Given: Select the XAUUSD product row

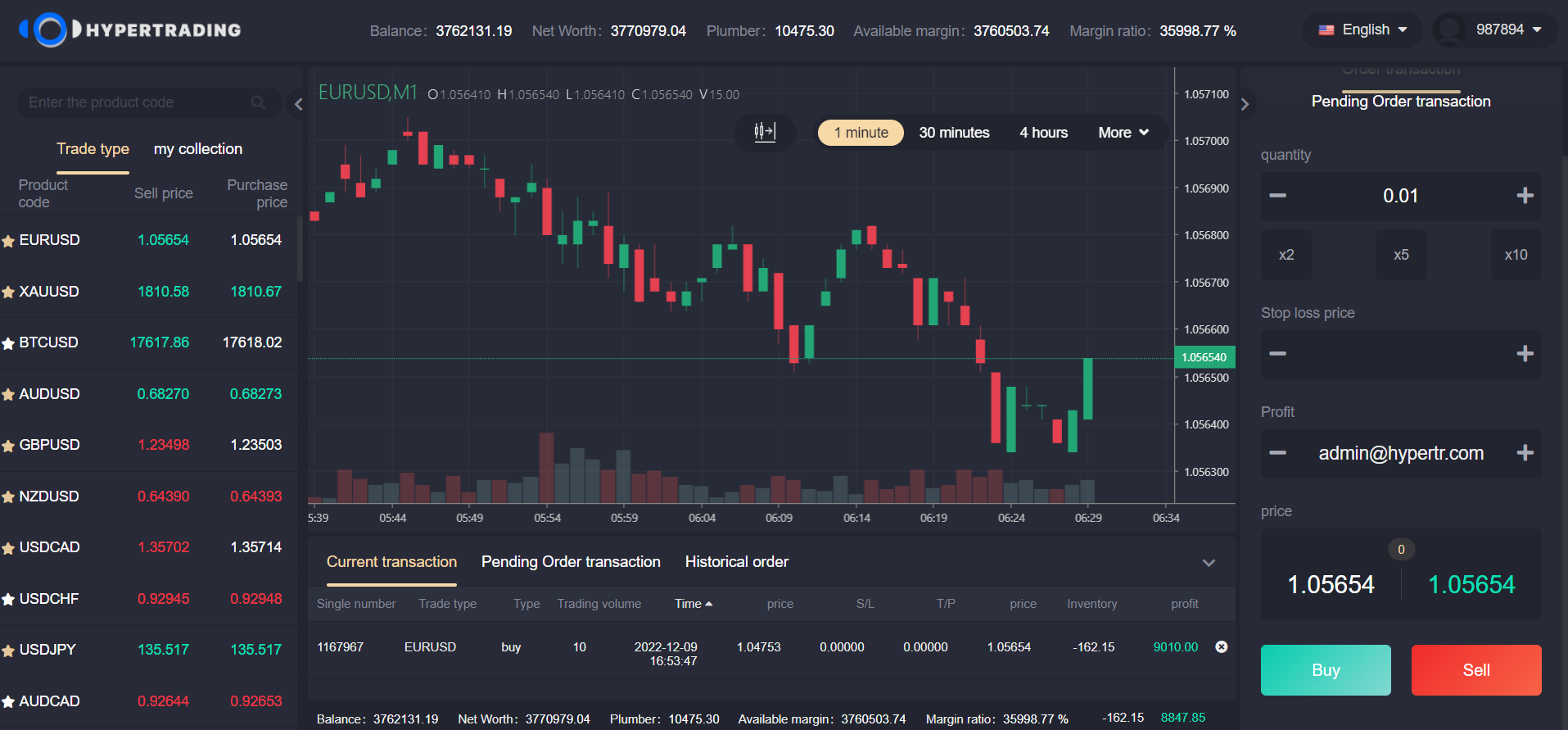Looking at the screenshot, I should (x=147, y=292).
